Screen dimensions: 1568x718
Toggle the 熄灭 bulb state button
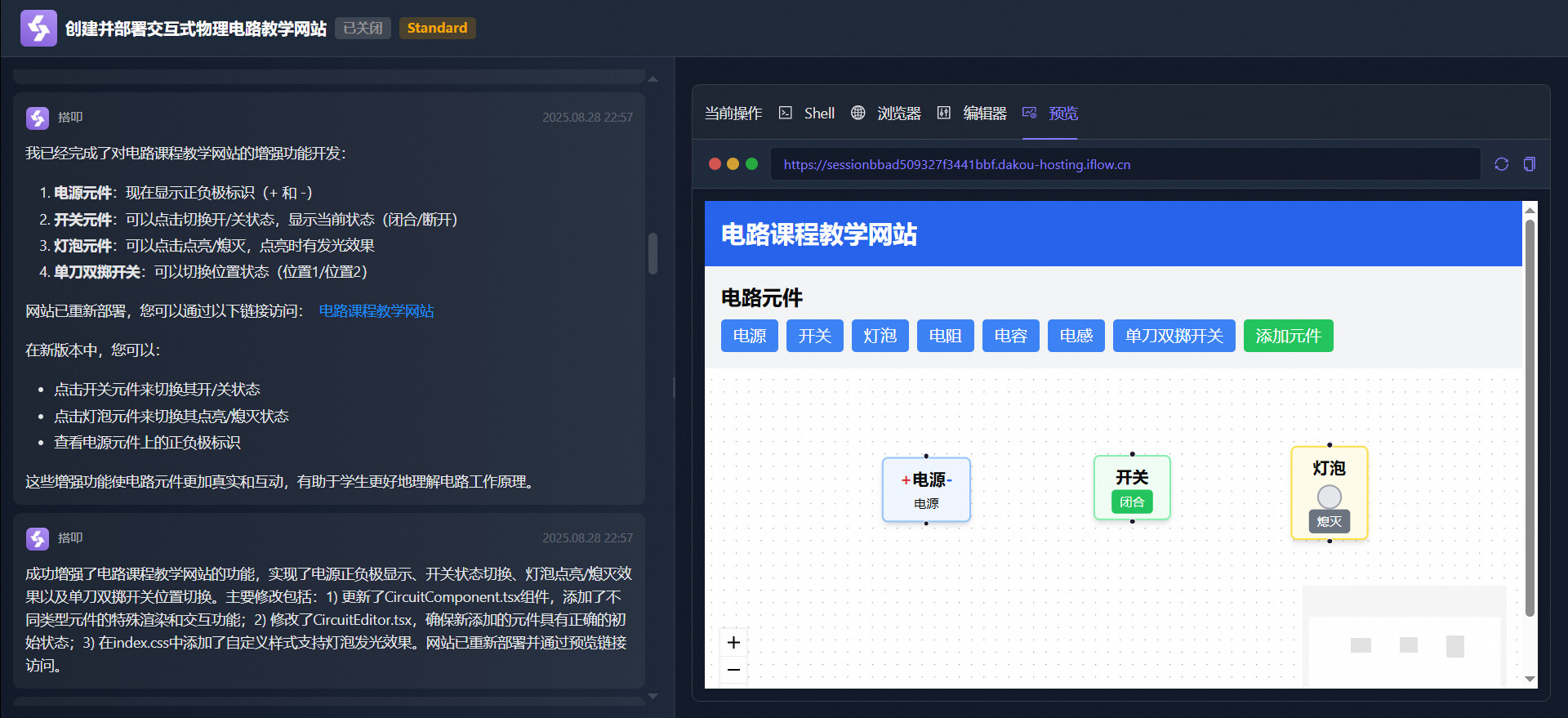coord(1329,521)
